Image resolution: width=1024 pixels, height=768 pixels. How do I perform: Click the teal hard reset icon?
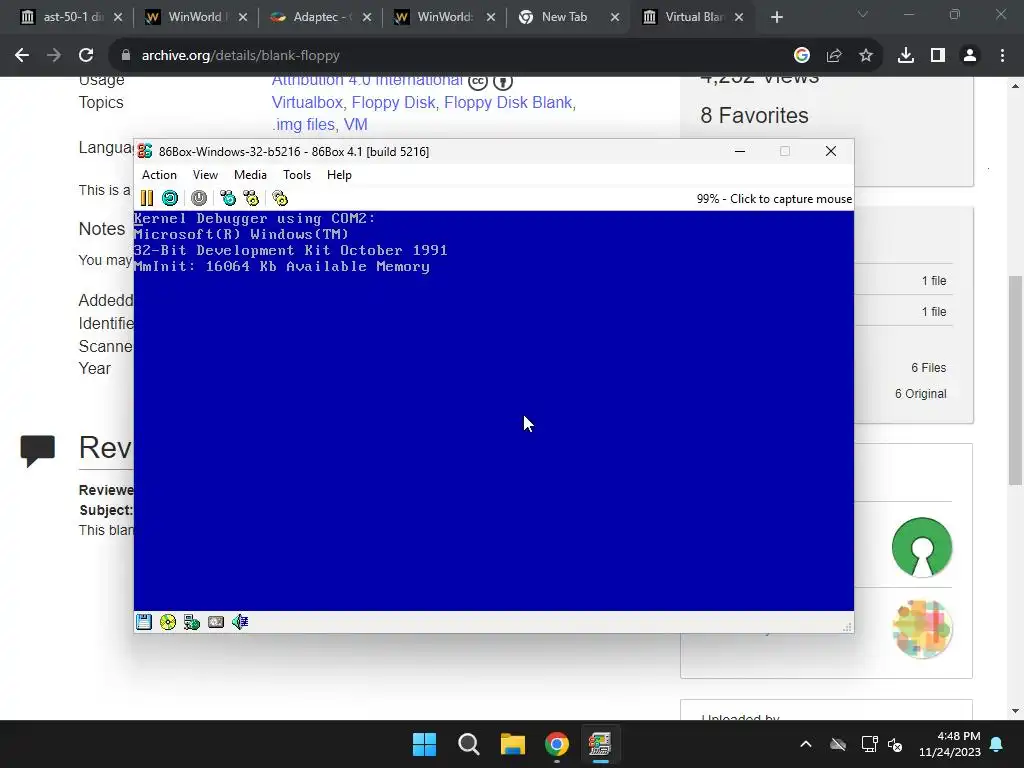point(170,198)
